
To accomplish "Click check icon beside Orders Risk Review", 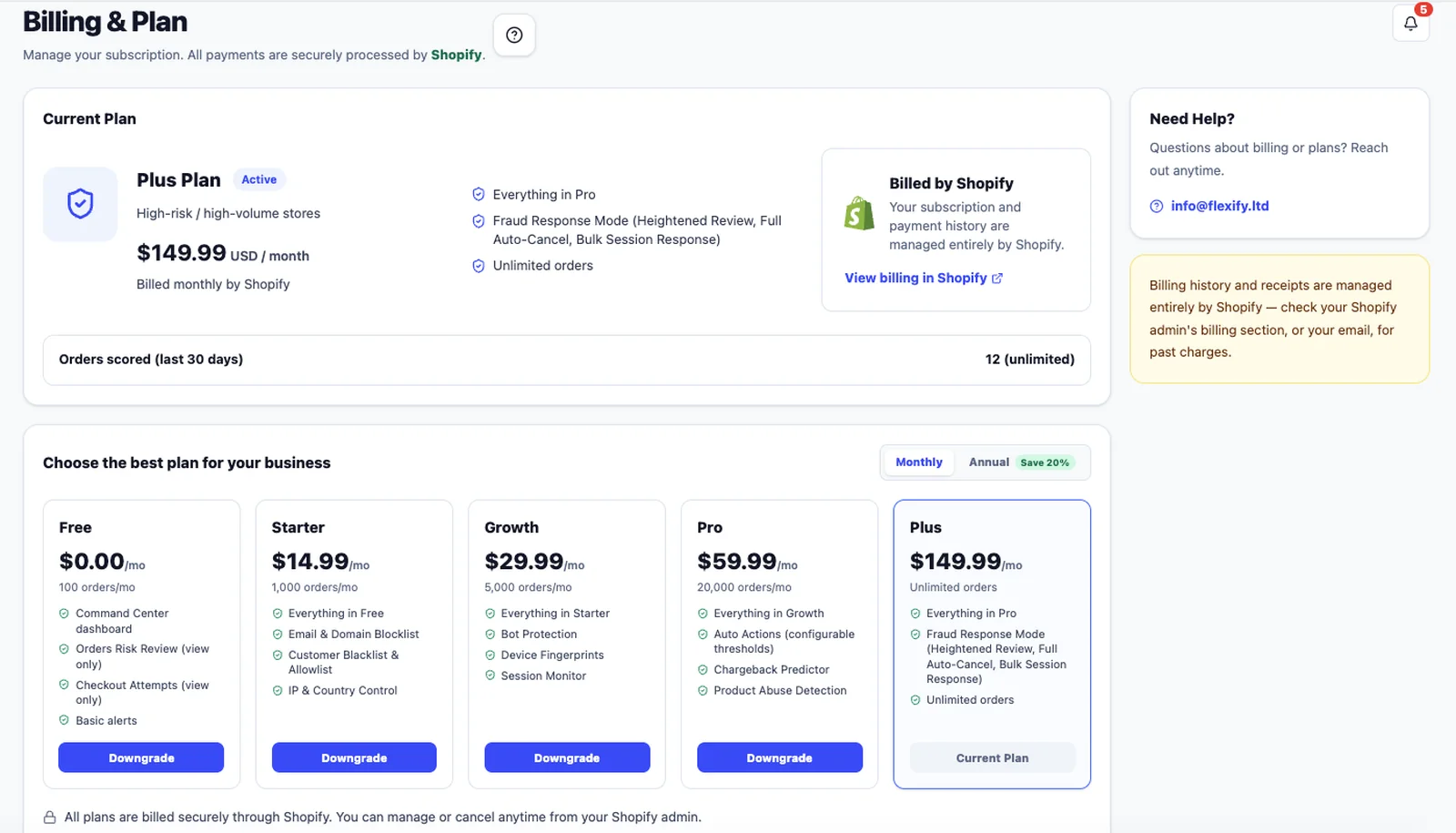I will pyautogui.click(x=64, y=649).
